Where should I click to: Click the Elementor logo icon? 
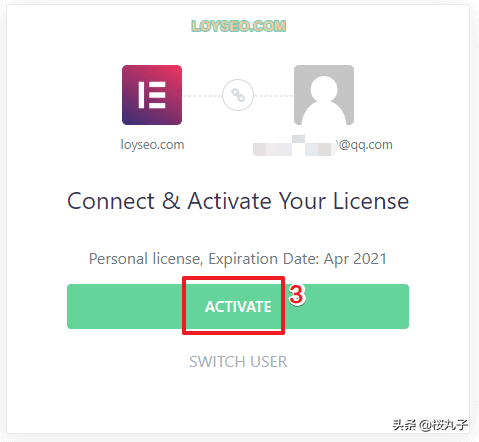point(152,95)
